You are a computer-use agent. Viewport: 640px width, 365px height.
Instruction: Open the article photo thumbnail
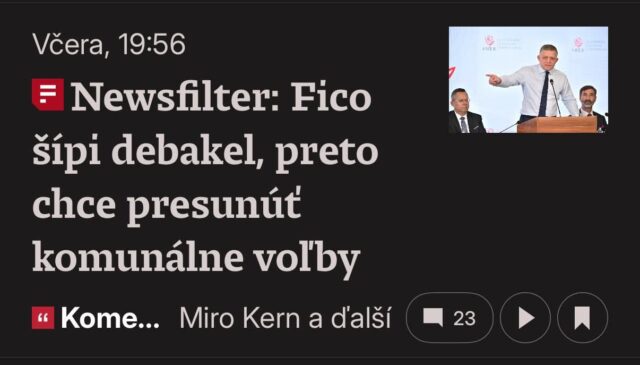point(529,80)
